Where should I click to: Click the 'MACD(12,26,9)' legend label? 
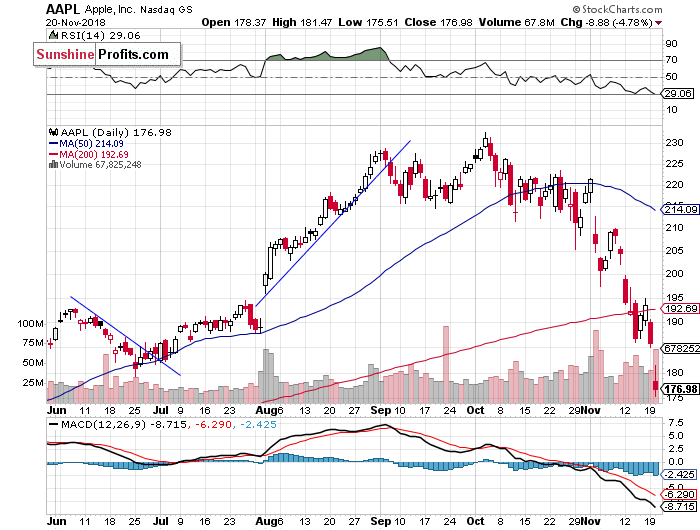click(104, 424)
